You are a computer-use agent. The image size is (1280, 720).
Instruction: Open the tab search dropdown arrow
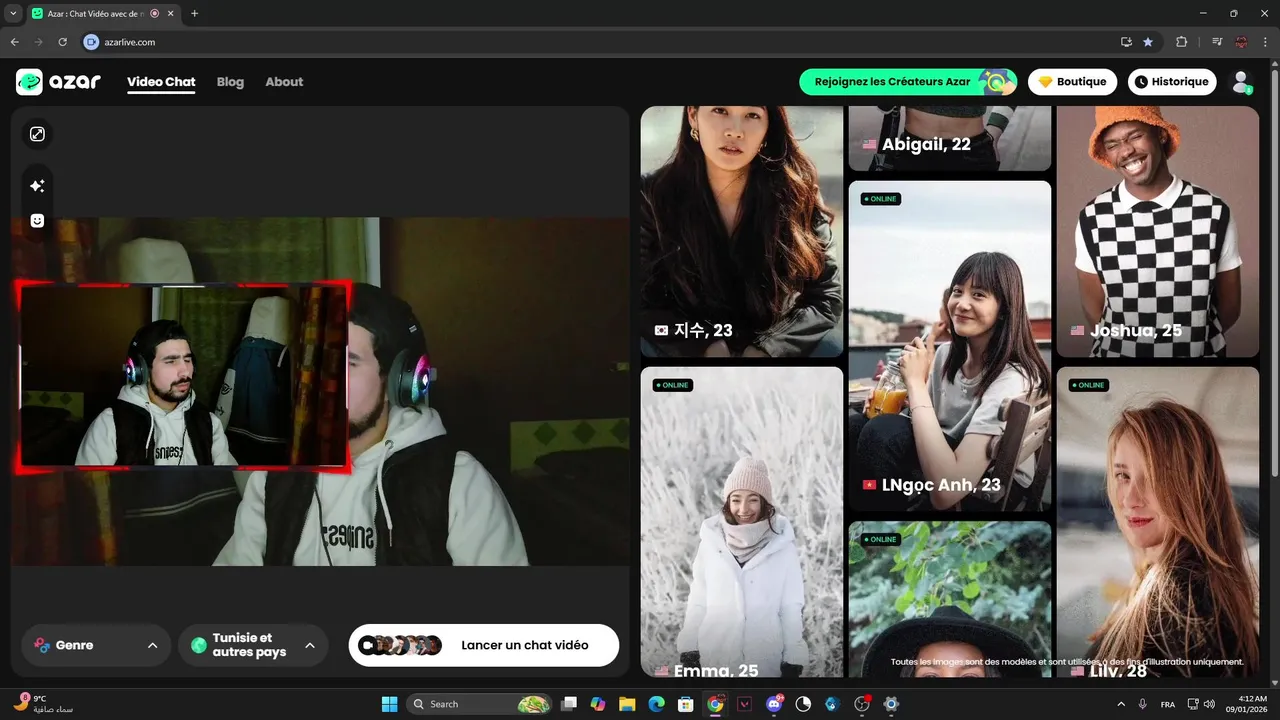[13, 14]
